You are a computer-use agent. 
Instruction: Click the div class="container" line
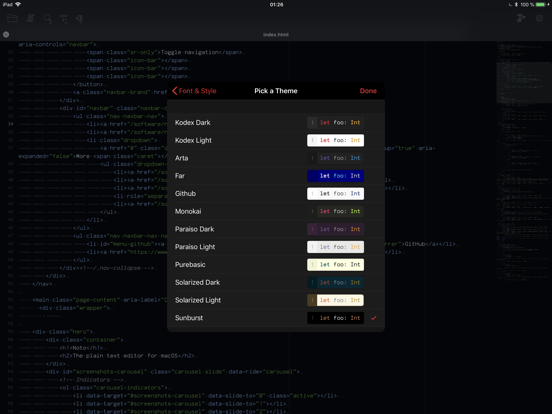point(85,340)
